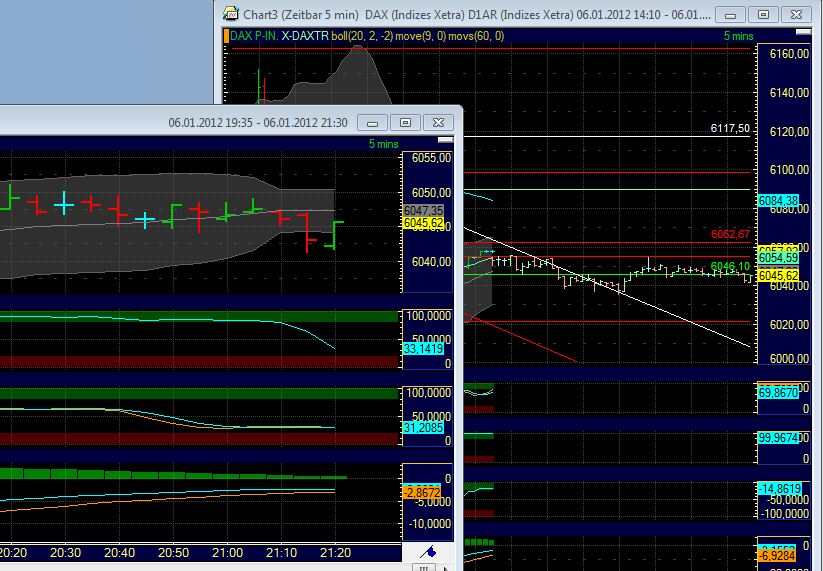Maximize the Chart3 window

763,14
